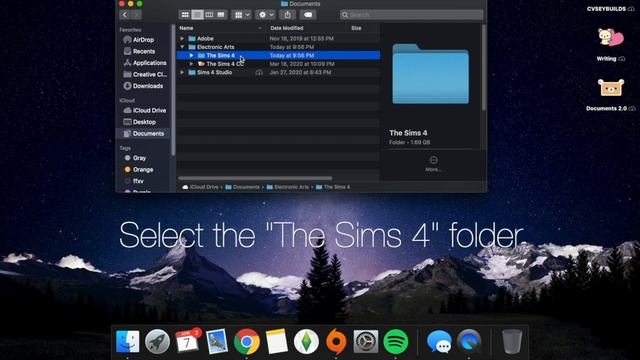Click Documents in the path bar
This screenshot has height=360, width=640.
point(242,187)
